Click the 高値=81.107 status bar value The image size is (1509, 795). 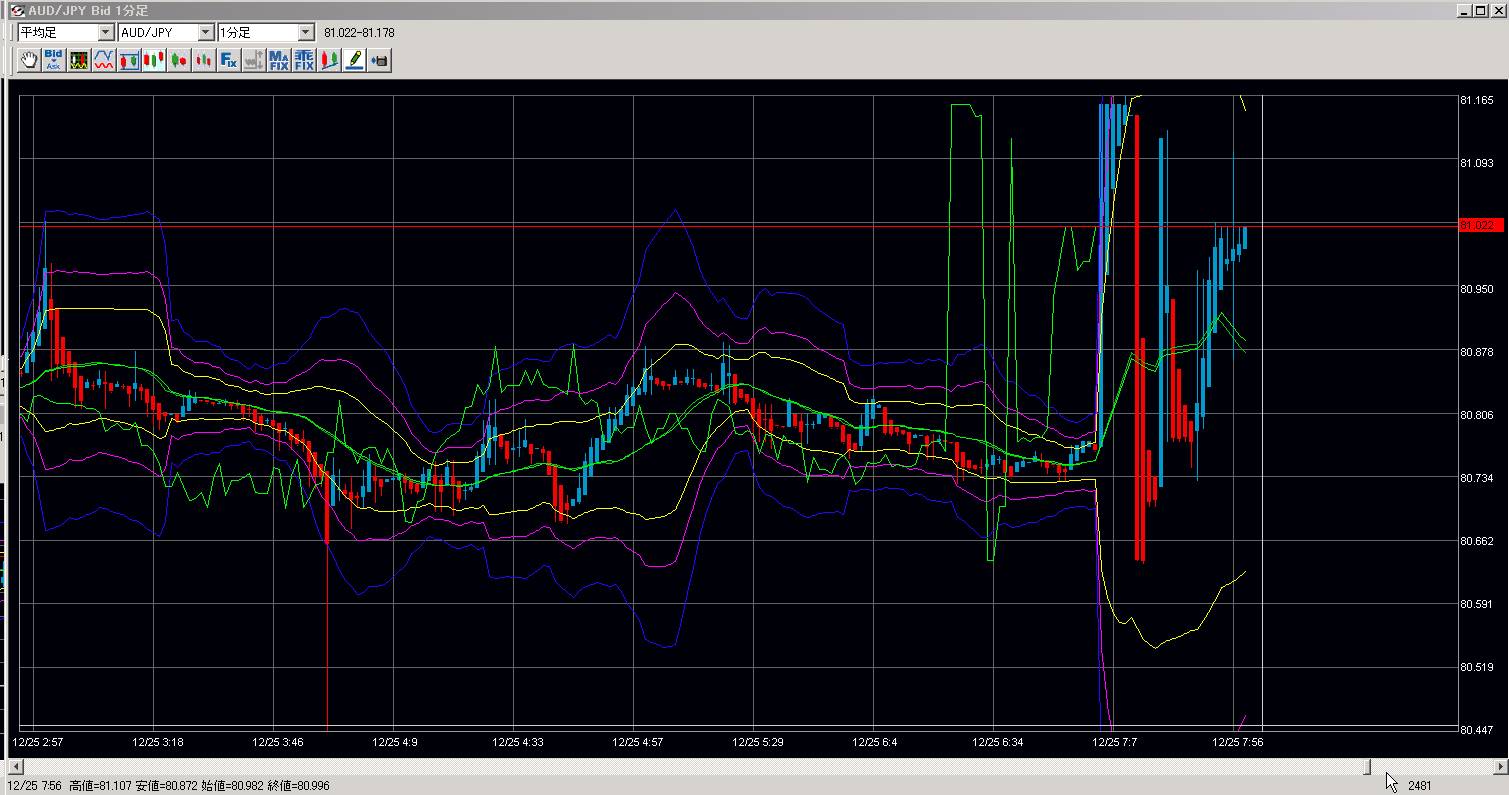pos(101,786)
